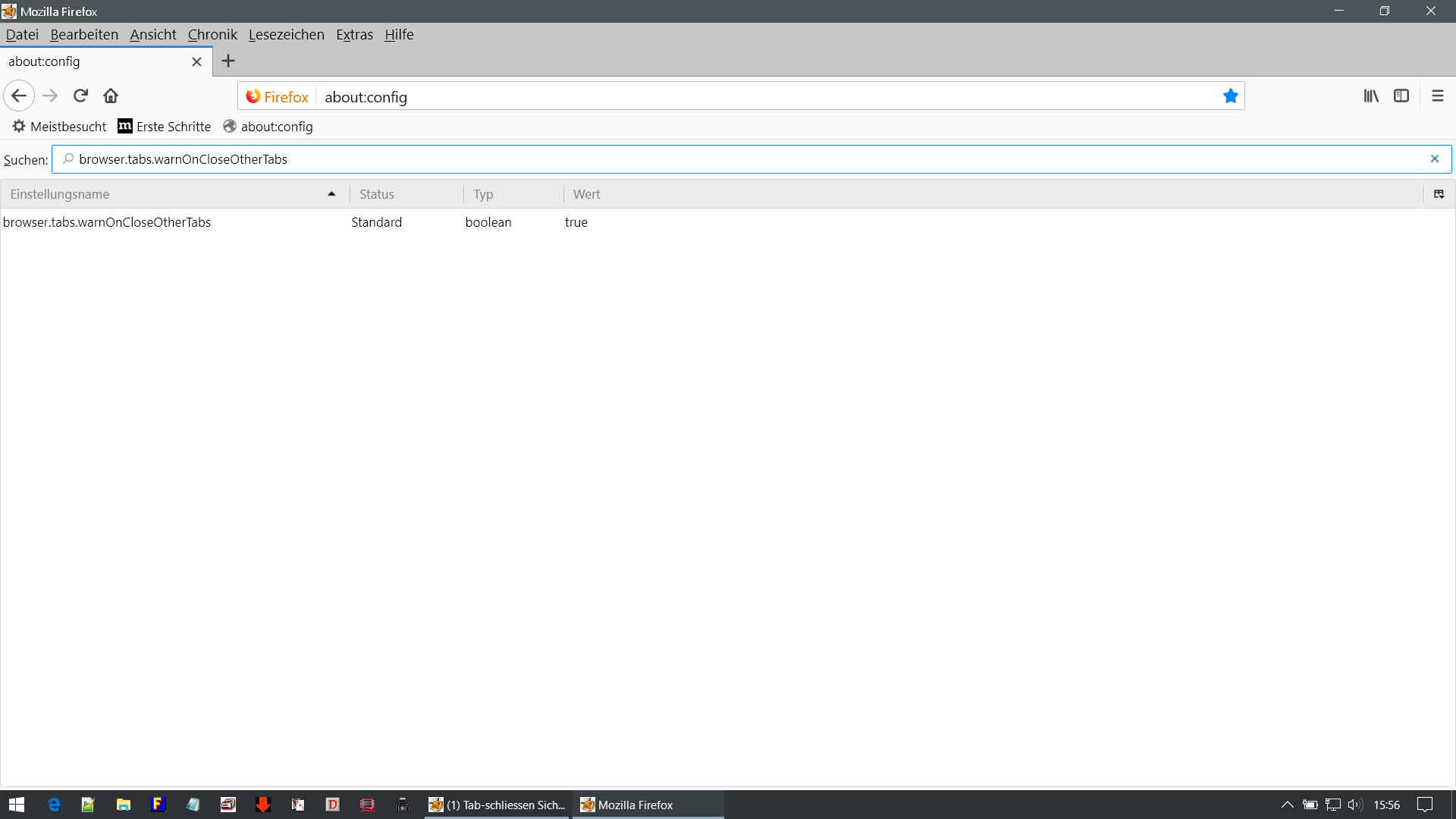Clear the search field text
This screenshot has width=1456, height=819.
[1434, 159]
